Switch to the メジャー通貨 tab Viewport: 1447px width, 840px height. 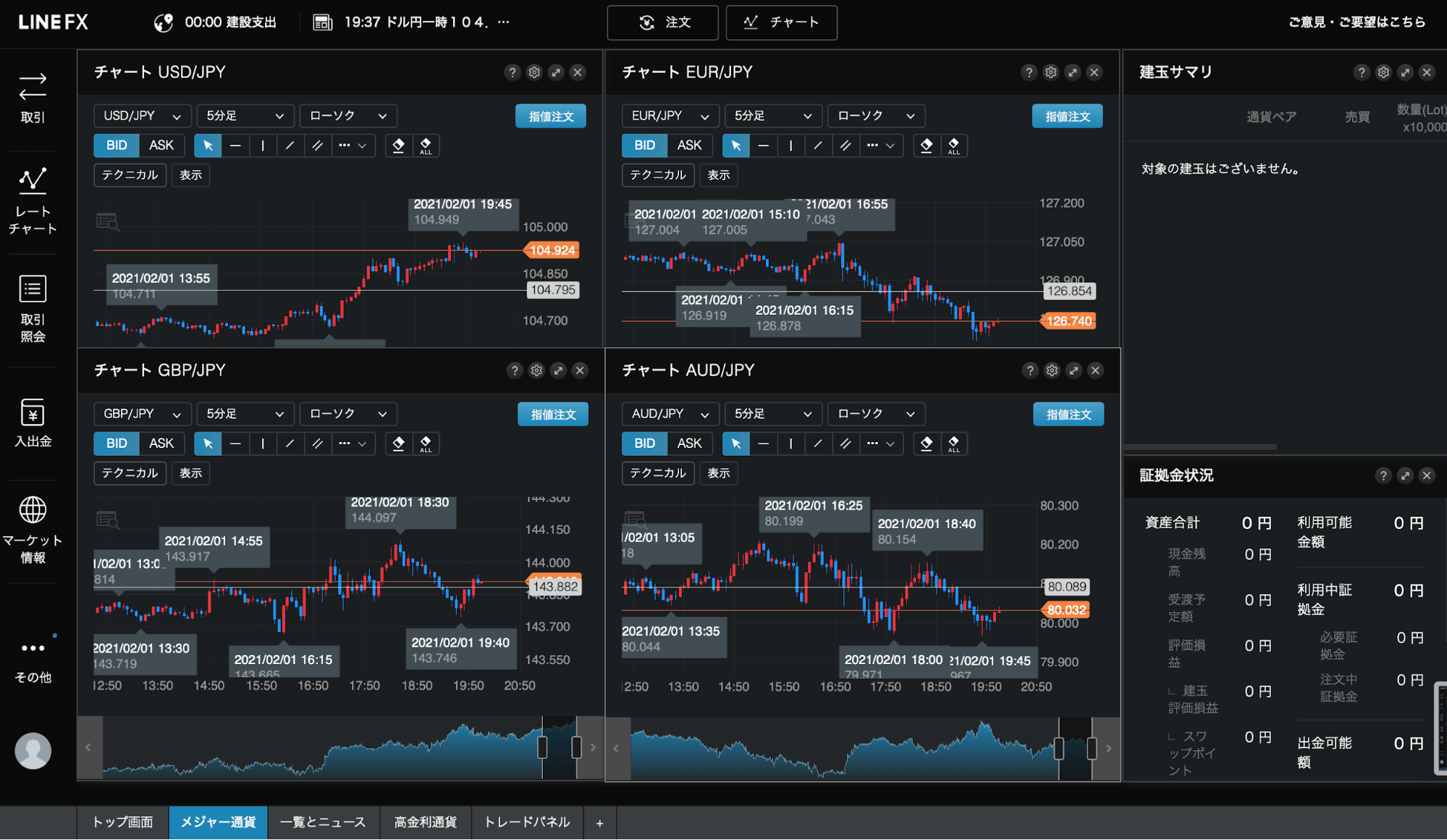coord(218,823)
